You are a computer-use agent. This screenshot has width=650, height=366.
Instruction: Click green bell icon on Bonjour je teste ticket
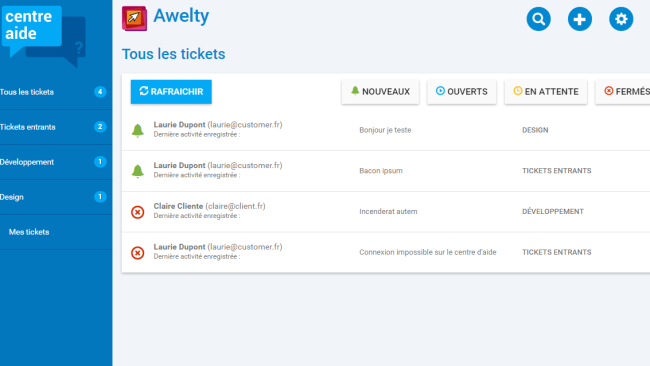point(138,130)
